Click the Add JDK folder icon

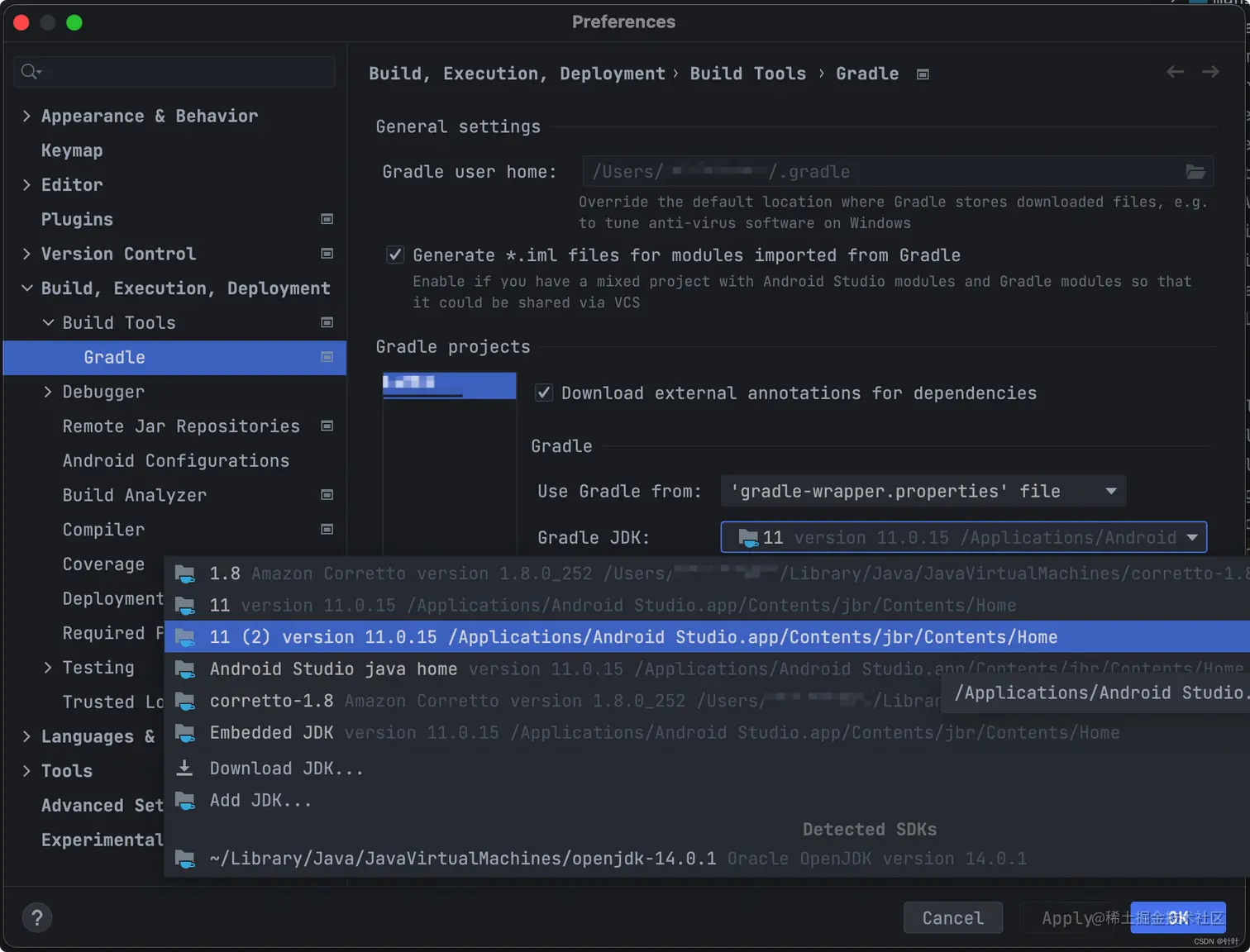pyautogui.click(x=185, y=801)
